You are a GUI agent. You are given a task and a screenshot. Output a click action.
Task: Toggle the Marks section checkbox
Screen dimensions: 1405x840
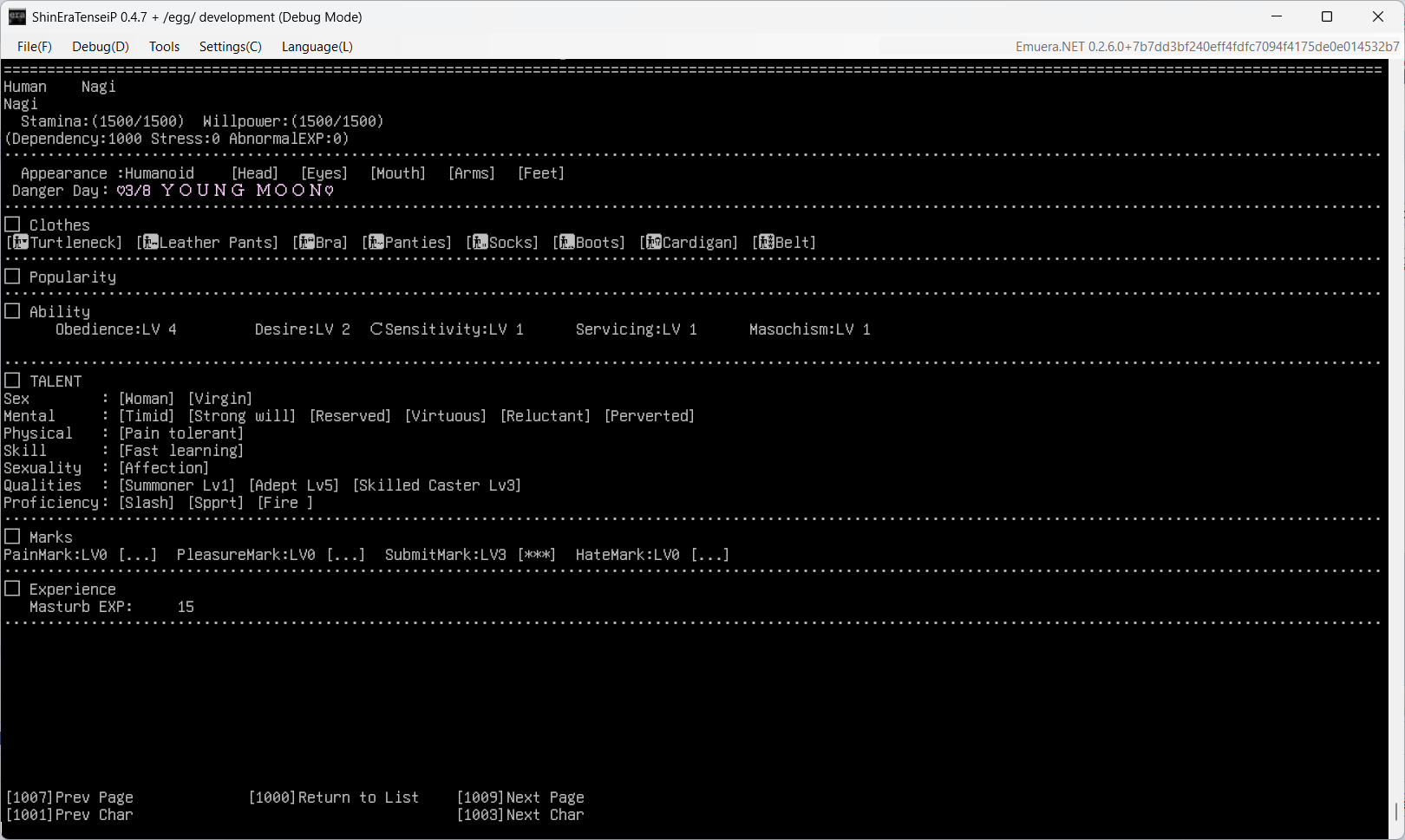[12, 537]
